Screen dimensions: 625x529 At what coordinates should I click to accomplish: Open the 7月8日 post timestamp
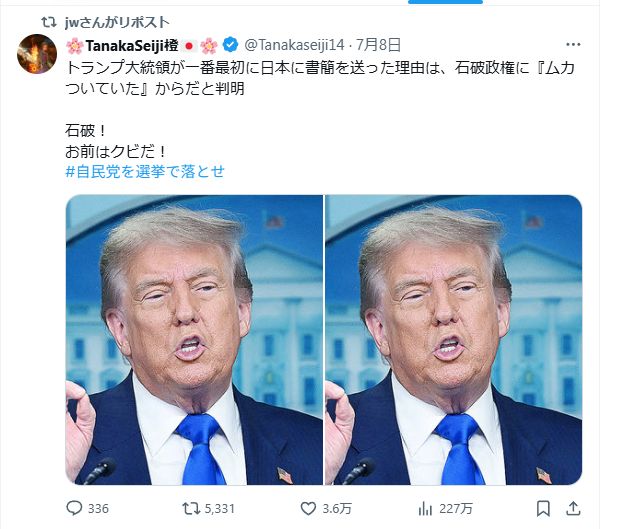tap(378, 45)
